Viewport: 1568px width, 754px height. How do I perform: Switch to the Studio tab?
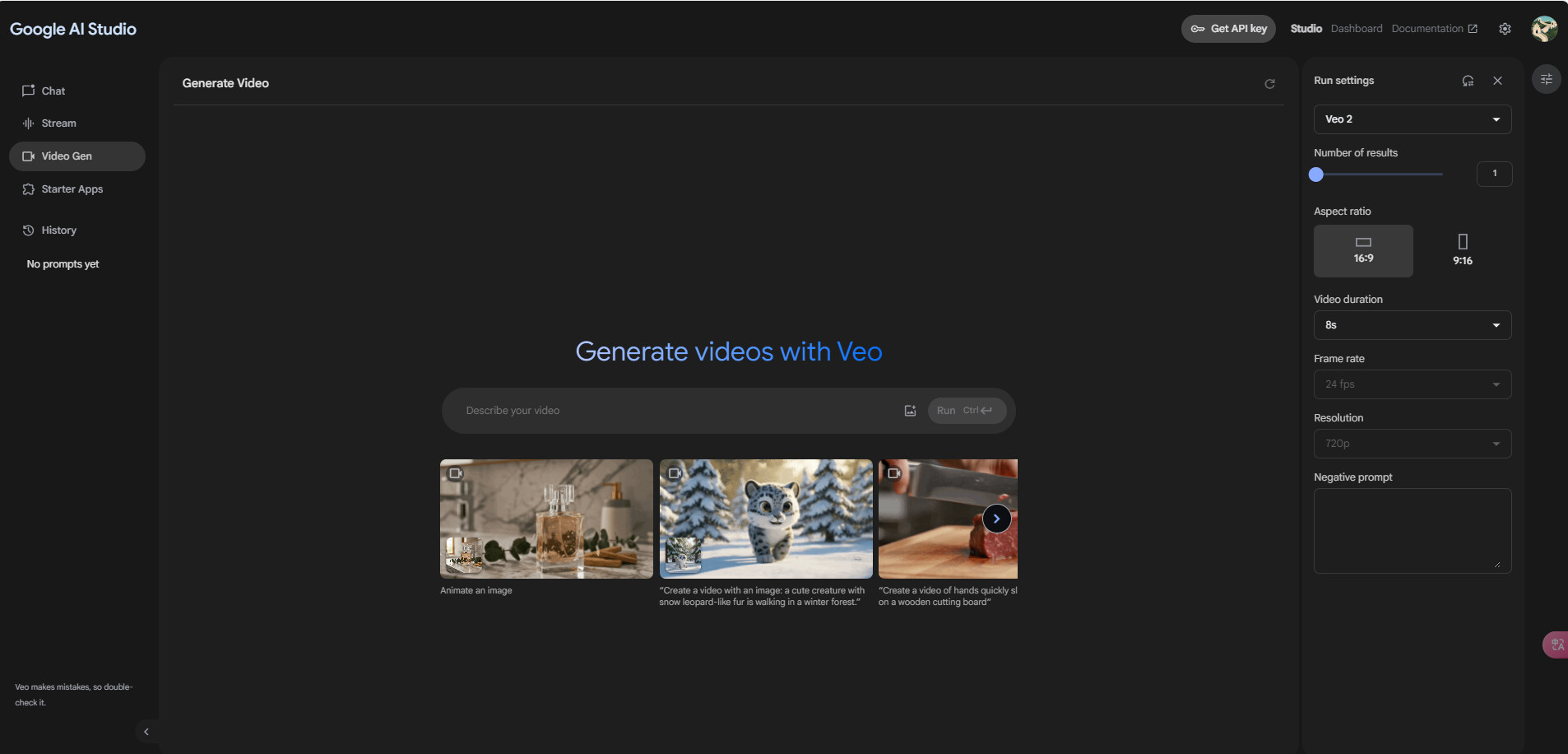click(x=1306, y=29)
